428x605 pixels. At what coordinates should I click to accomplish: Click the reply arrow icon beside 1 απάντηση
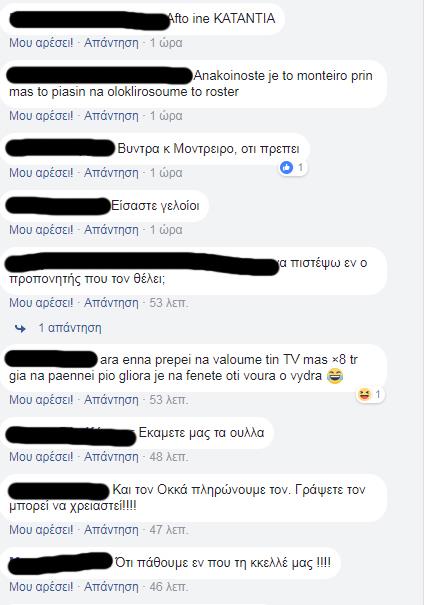point(20,328)
